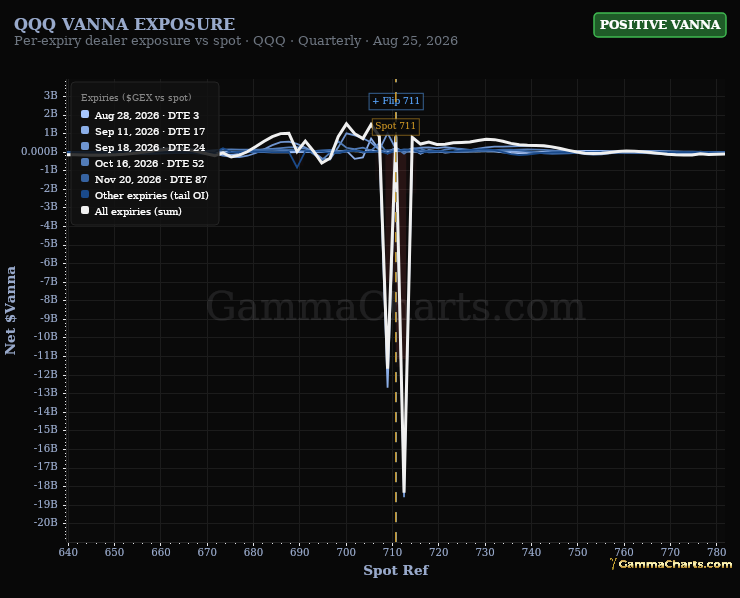Click the '-18B' y-axis tick label
This screenshot has width=740, height=598.
46,485
